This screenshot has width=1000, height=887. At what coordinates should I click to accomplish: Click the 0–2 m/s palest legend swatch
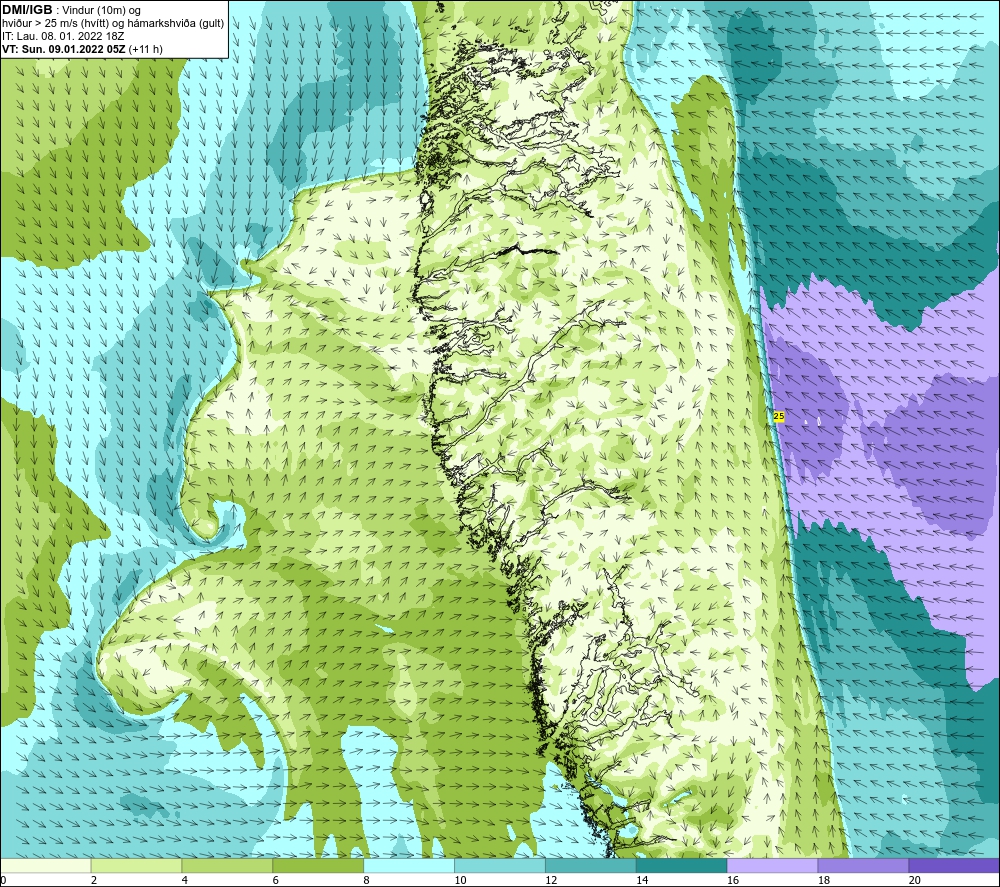46,865
